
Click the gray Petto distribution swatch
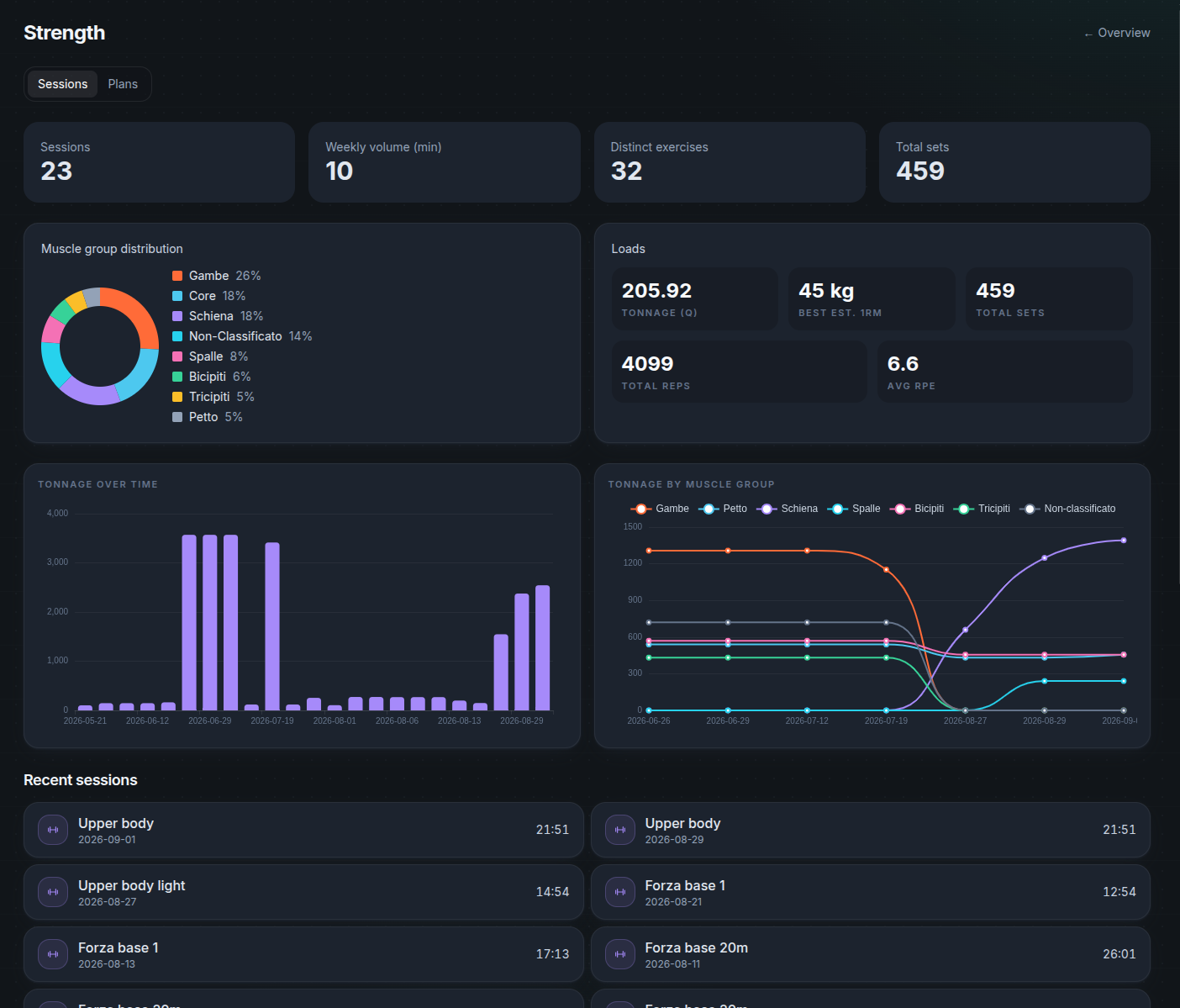tap(177, 417)
